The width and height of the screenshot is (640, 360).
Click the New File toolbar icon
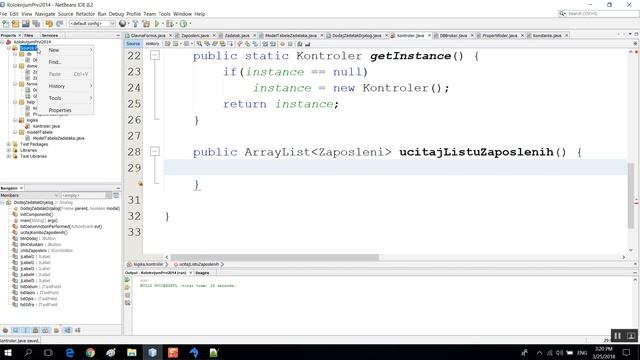coord(6,24)
